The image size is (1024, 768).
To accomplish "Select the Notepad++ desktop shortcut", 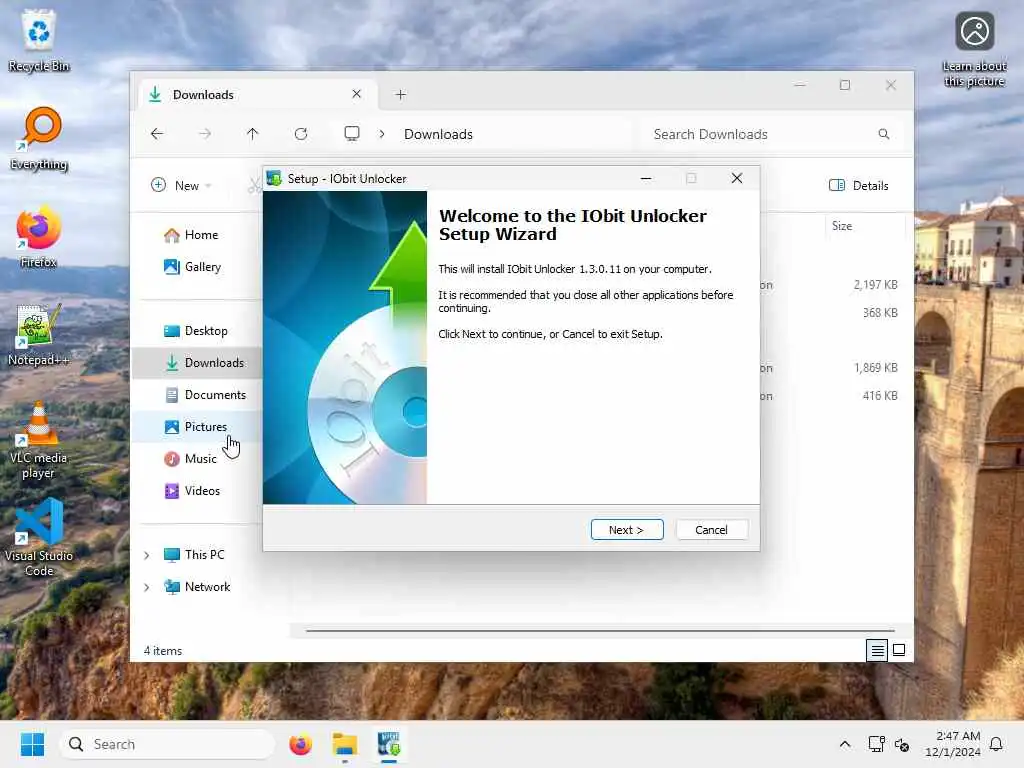I will 39,334.
